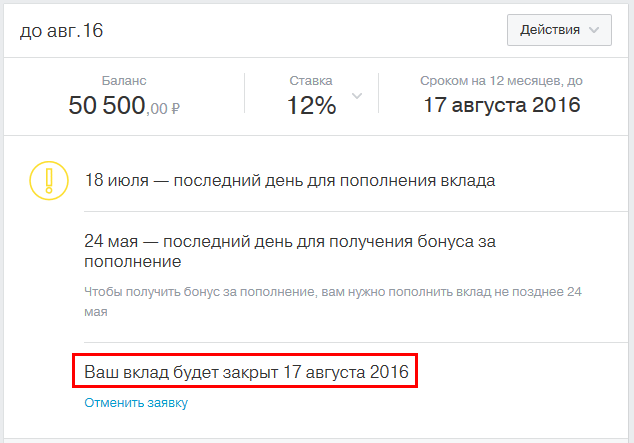Click the 'Баланс' label

click(124, 81)
